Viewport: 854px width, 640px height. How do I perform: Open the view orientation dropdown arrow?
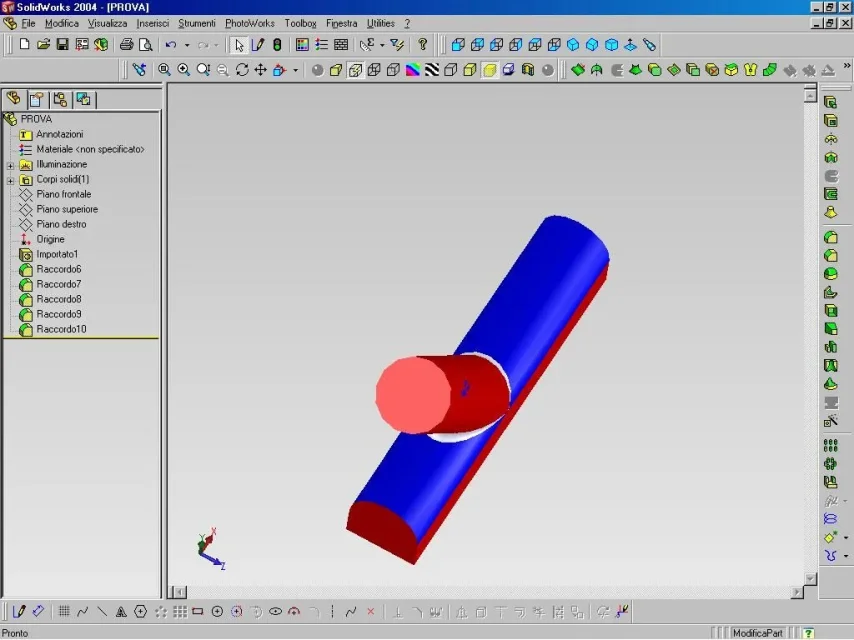[296, 70]
